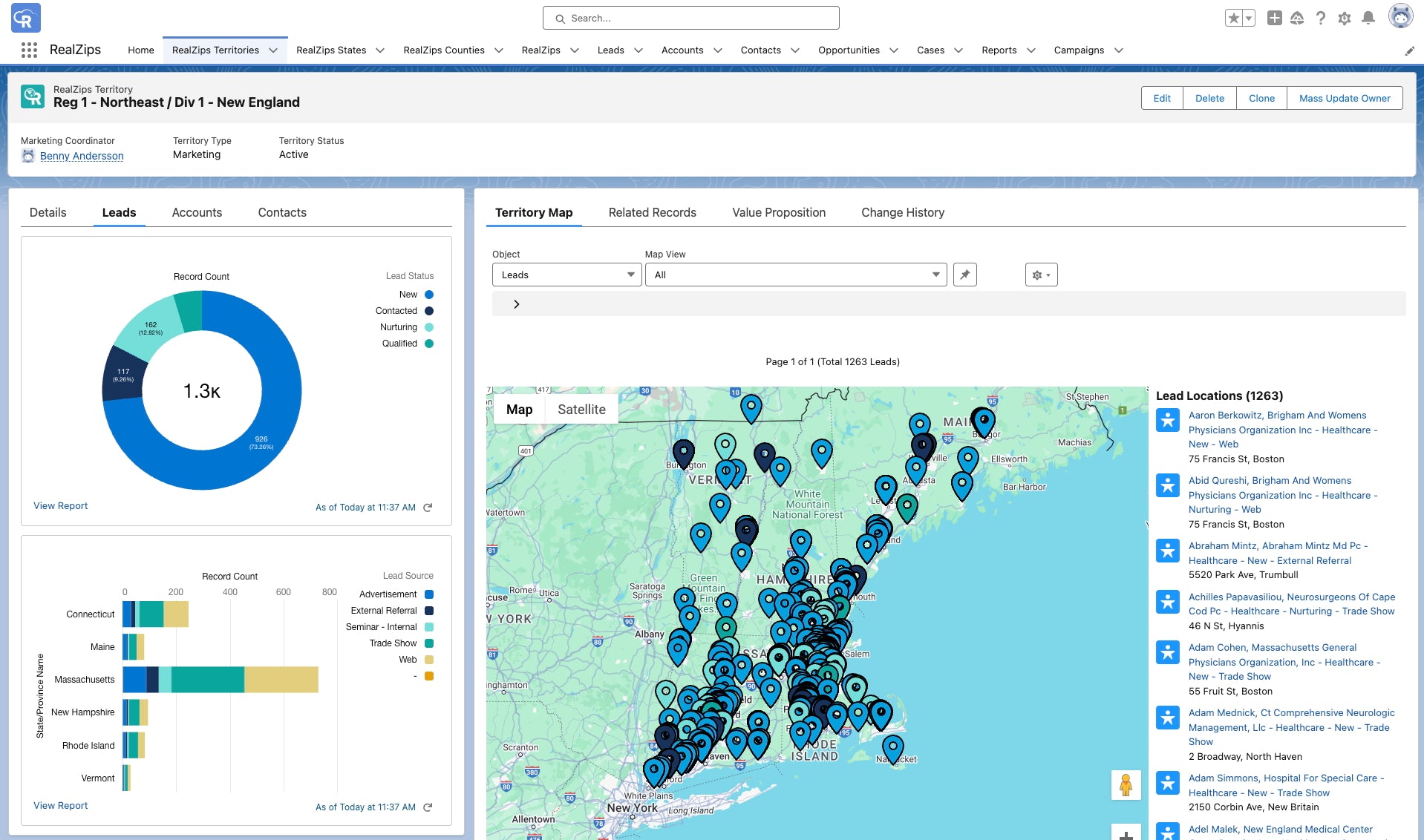Open the Map View All dropdown

coord(796,275)
